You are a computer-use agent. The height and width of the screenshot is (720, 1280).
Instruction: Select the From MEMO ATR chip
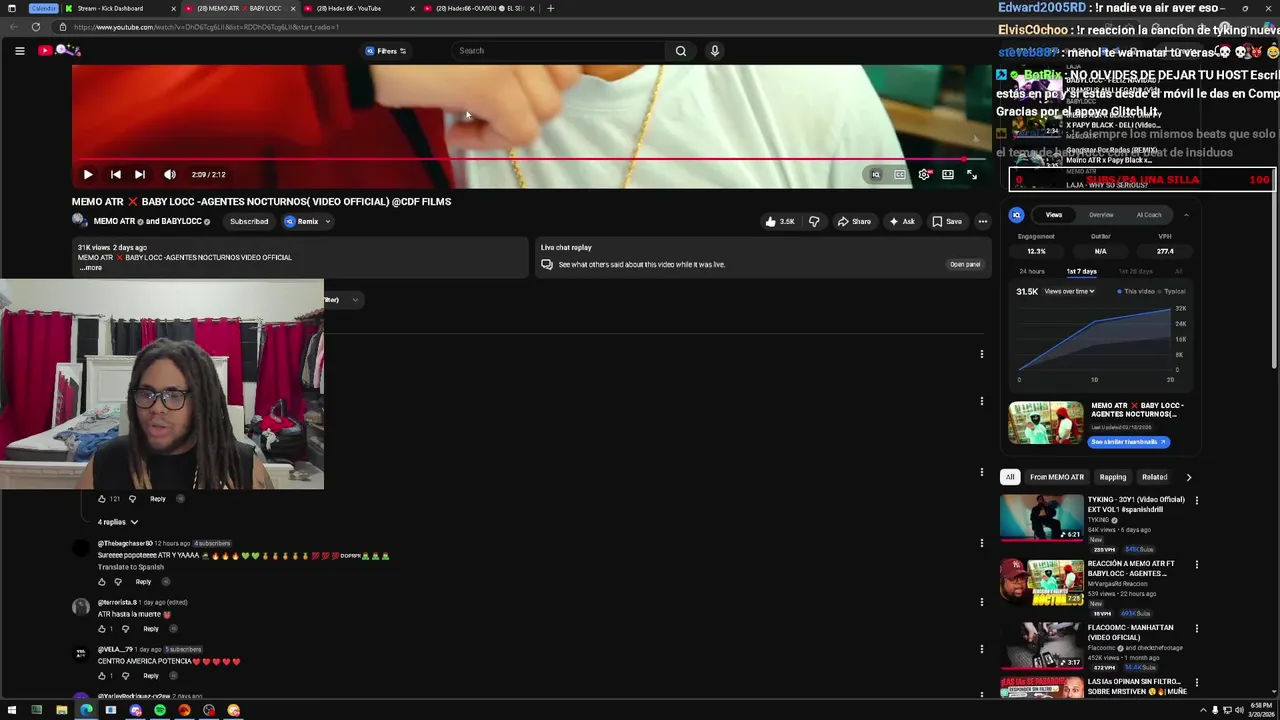pyautogui.click(x=1057, y=477)
